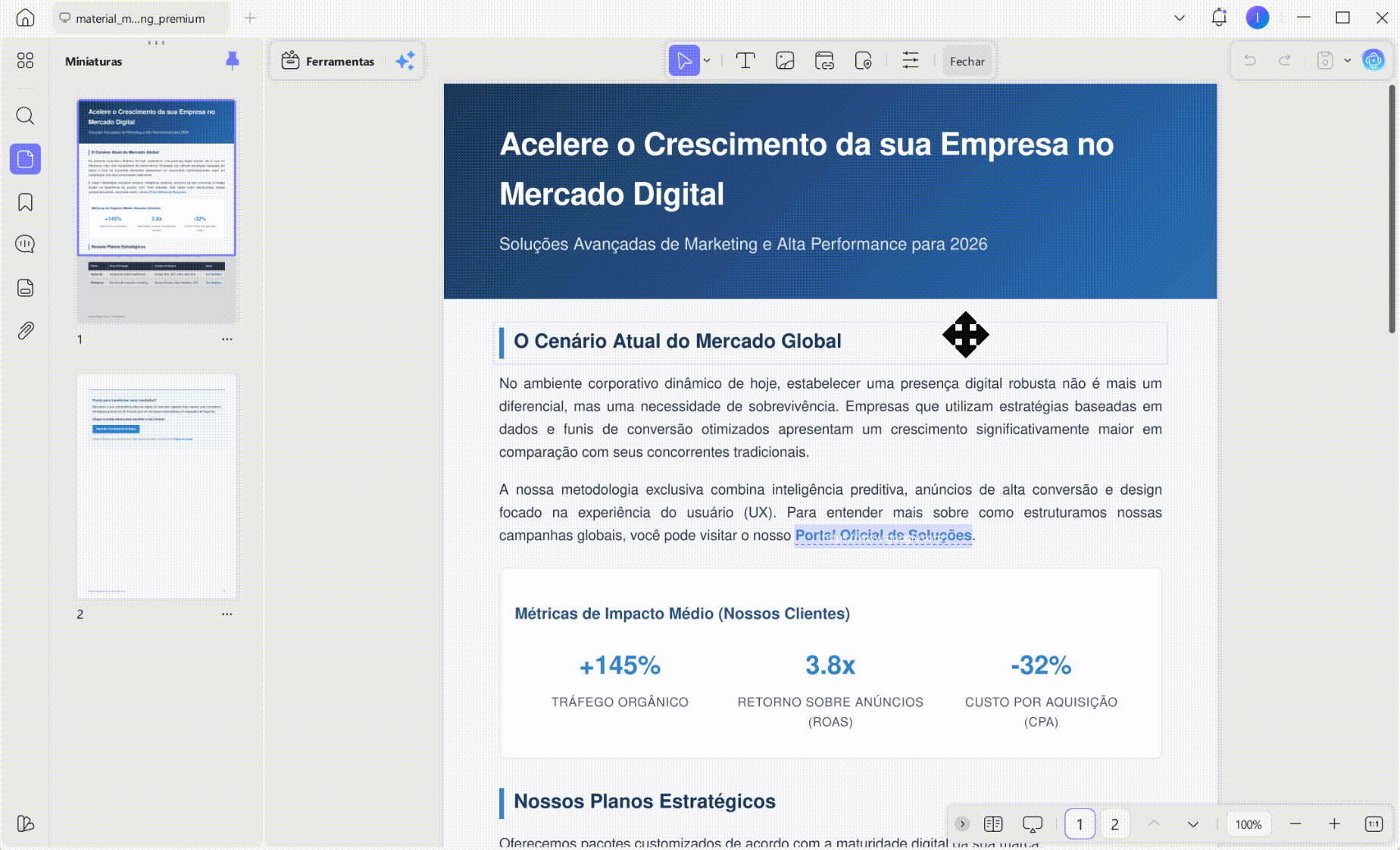The image size is (1400, 850).
Task: Open the user account avatar
Action: click(x=1258, y=17)
